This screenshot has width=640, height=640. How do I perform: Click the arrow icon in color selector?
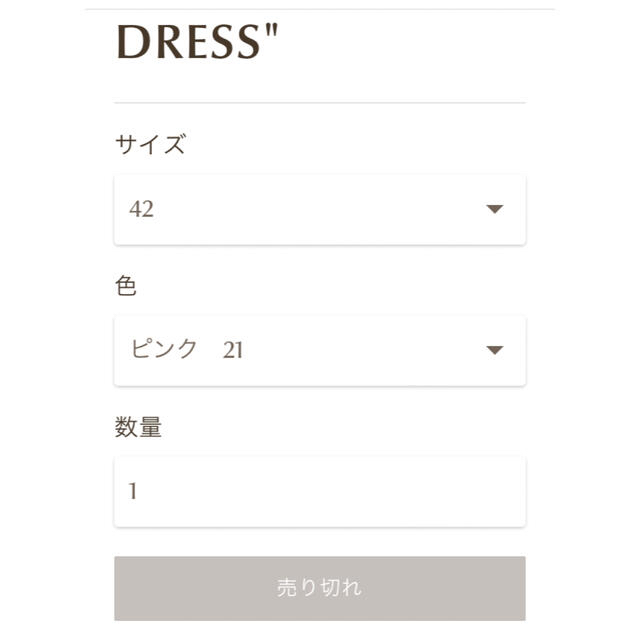click(x=495, y=350)
